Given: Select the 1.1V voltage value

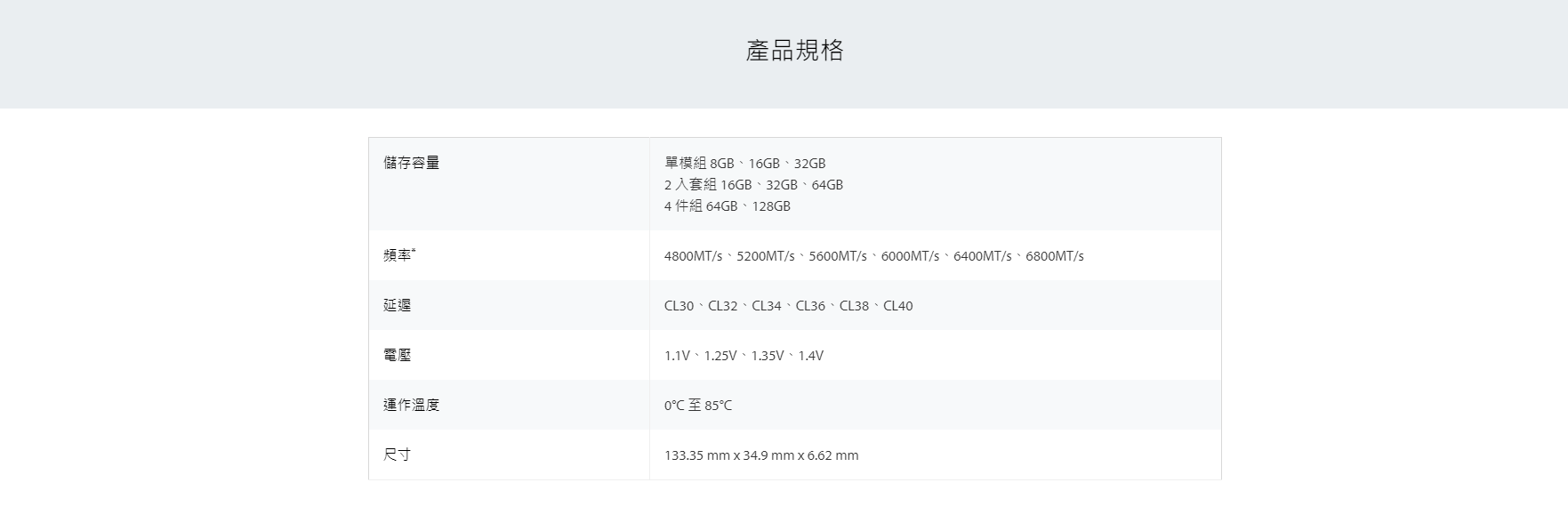Looking at the screenshot, I should [676, 356].
